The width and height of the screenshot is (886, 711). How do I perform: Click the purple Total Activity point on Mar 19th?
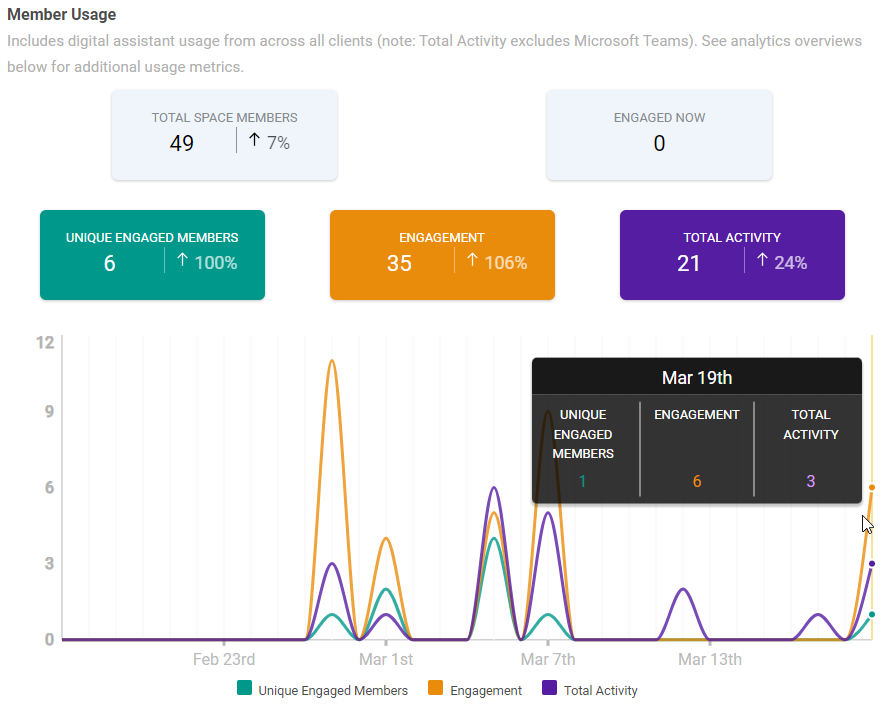click(872, 563)
